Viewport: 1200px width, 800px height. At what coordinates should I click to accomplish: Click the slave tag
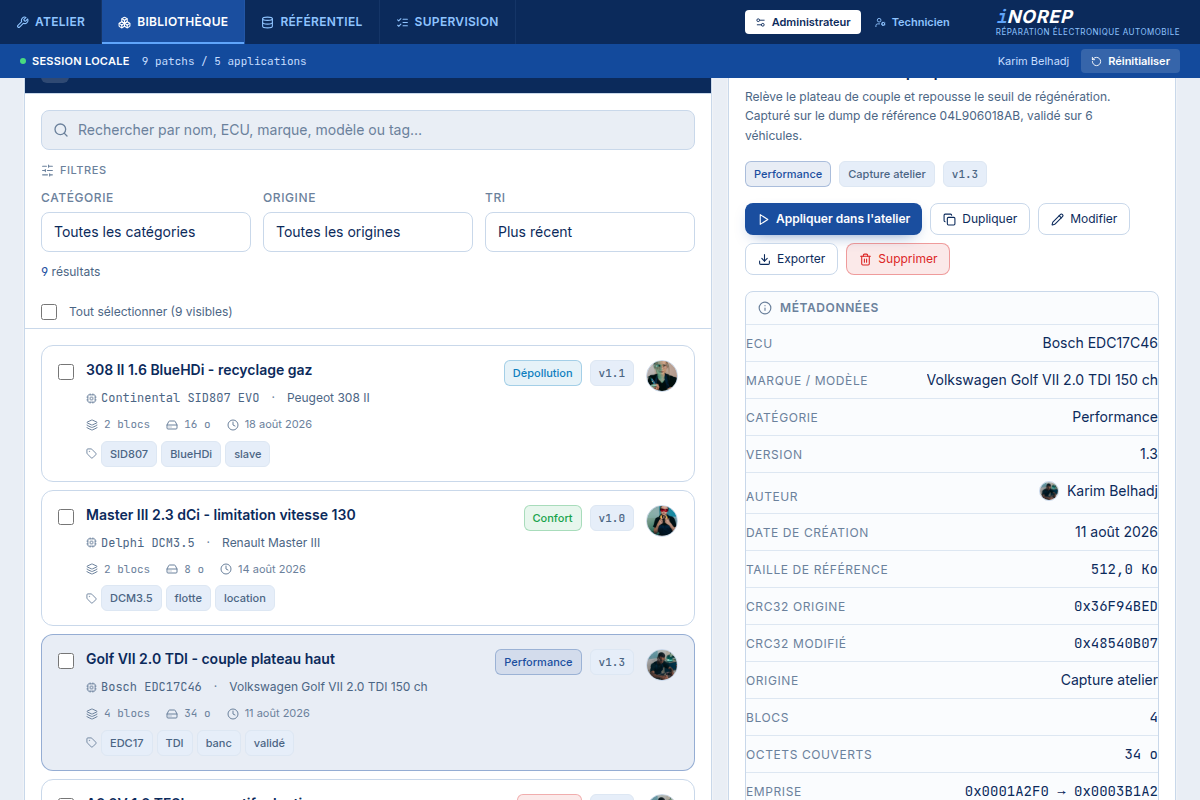coord(247,454)
